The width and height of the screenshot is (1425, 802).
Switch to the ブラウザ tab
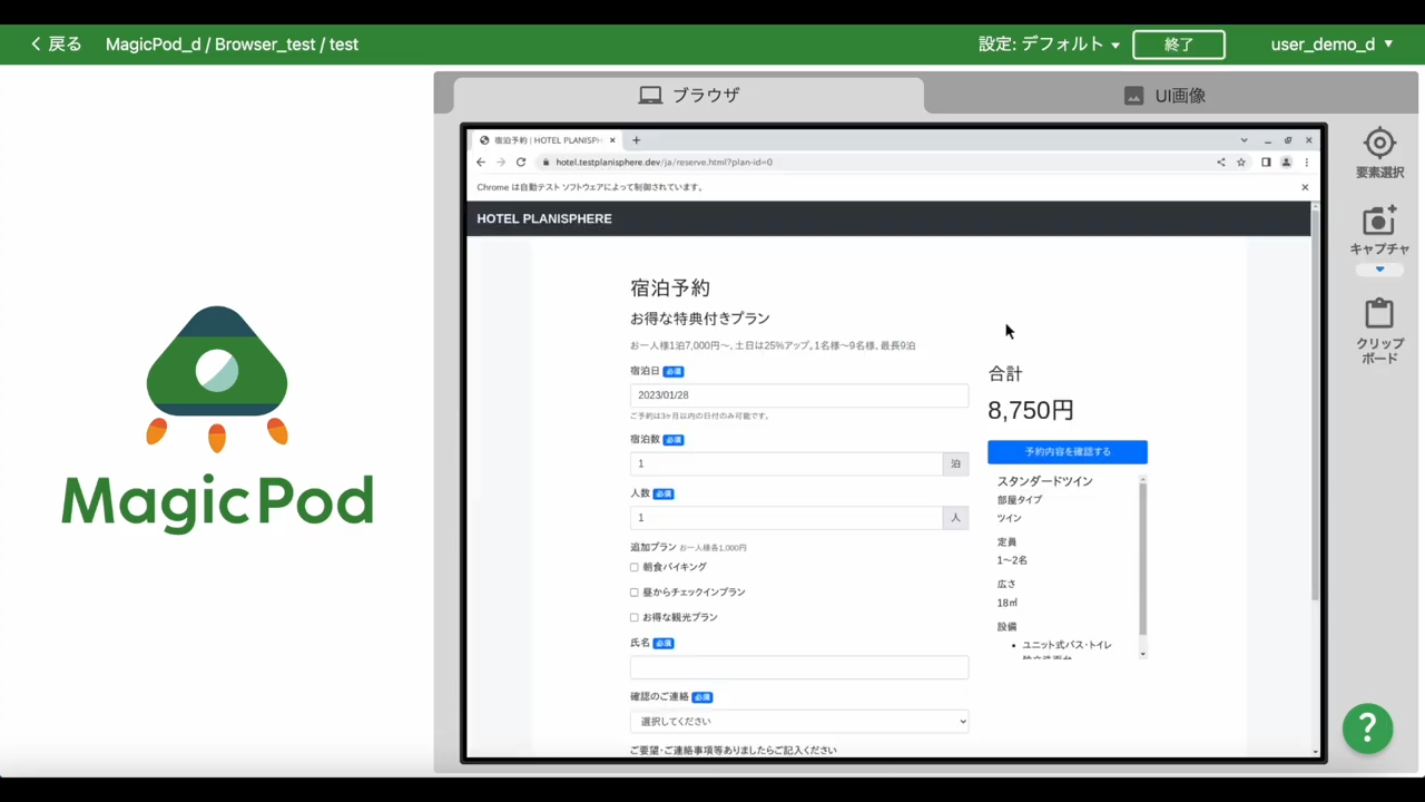tap(689, 95)
